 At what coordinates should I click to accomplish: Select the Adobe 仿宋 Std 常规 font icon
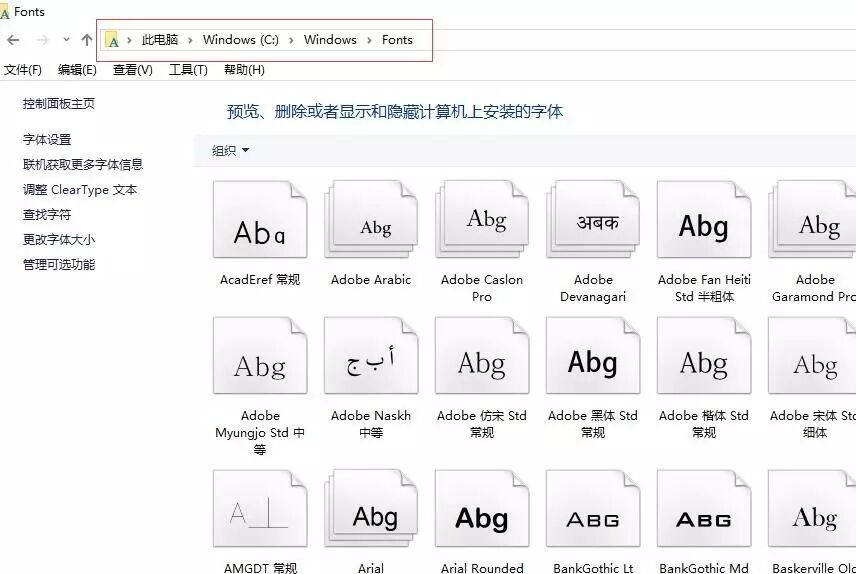[x=482, y=356]
